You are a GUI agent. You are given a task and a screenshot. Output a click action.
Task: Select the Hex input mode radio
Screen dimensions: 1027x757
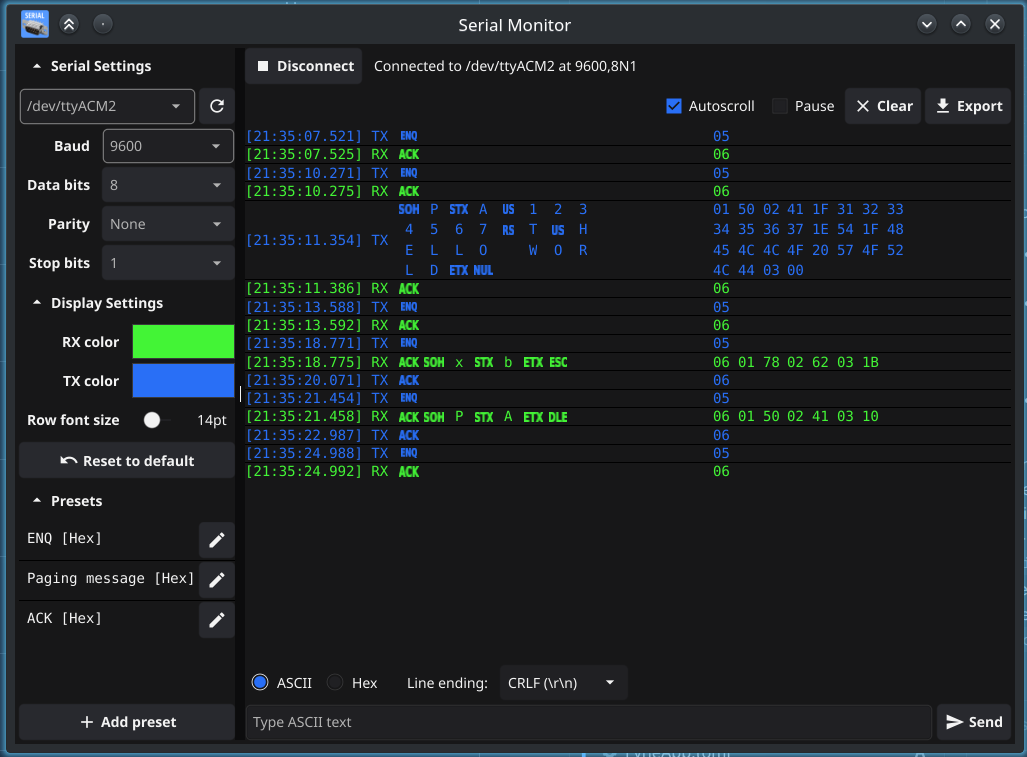(x=335, y=682)
